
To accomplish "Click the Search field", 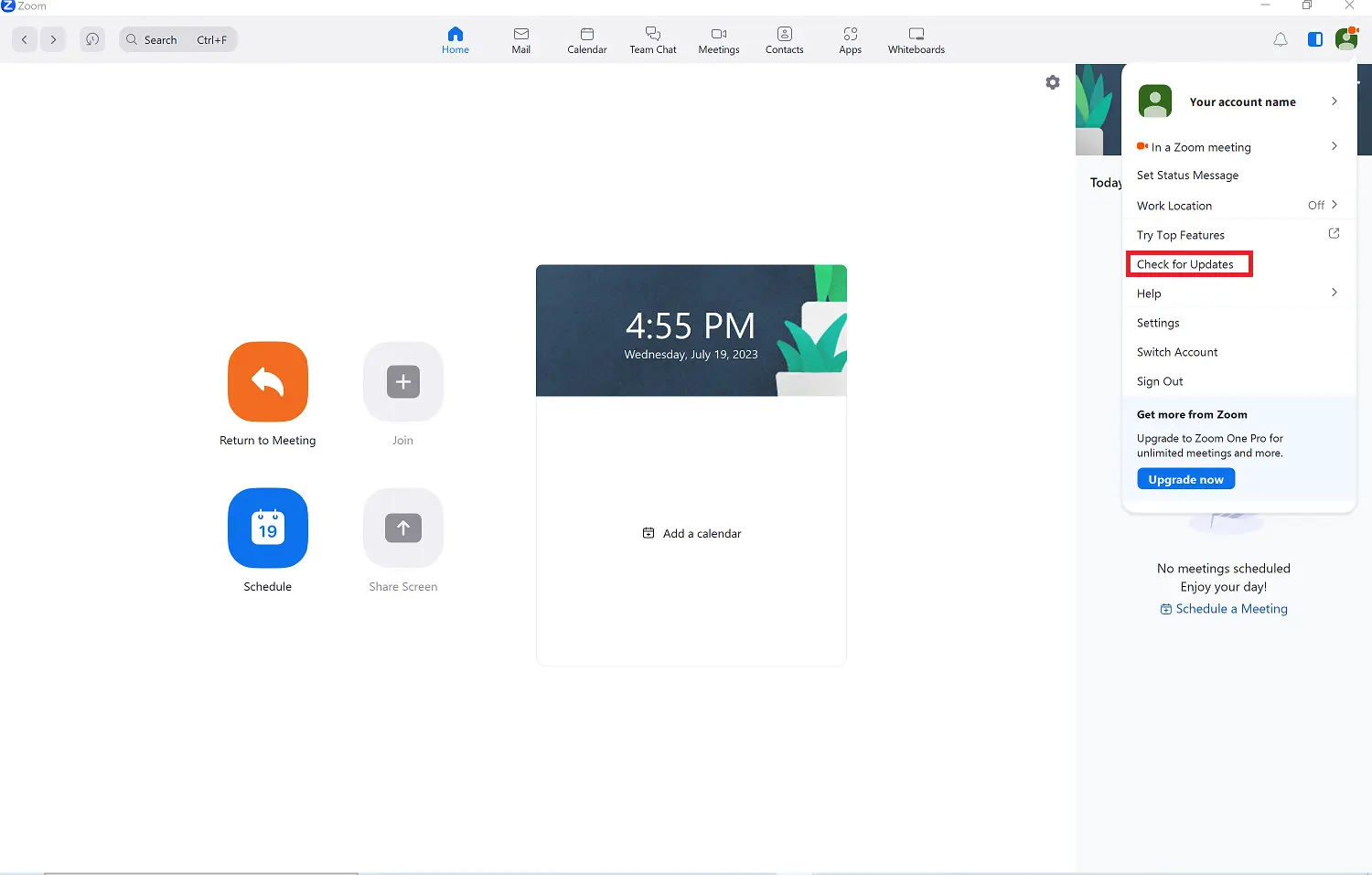I will 178,39.
